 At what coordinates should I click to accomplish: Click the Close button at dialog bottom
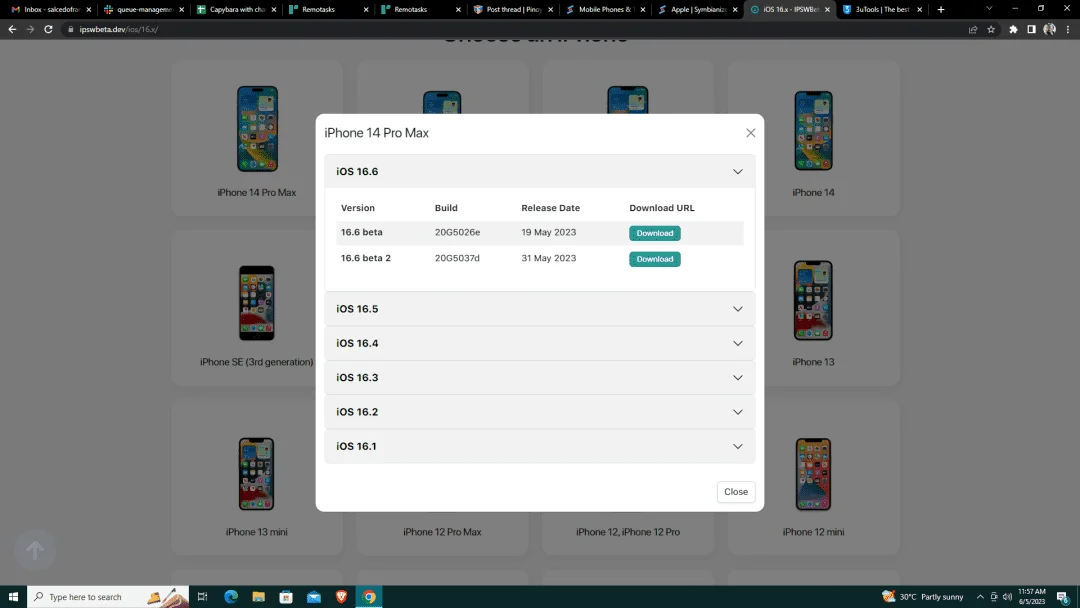[736, 492]
